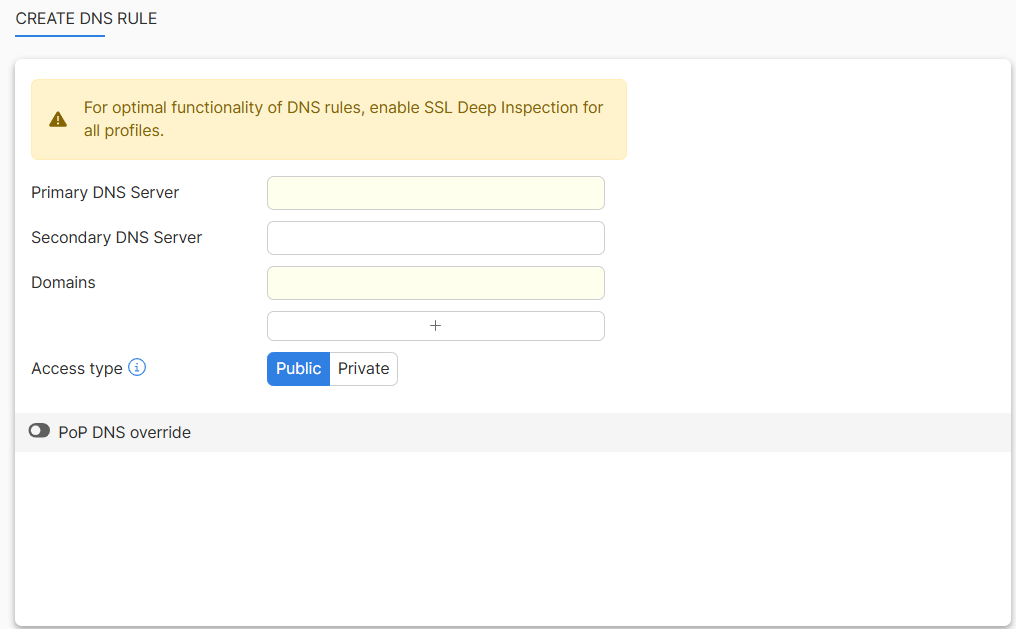Select the info circle next to Access type
This screenshot has width=1016, height=629.
pyautogui.click(x=137, y=367)
